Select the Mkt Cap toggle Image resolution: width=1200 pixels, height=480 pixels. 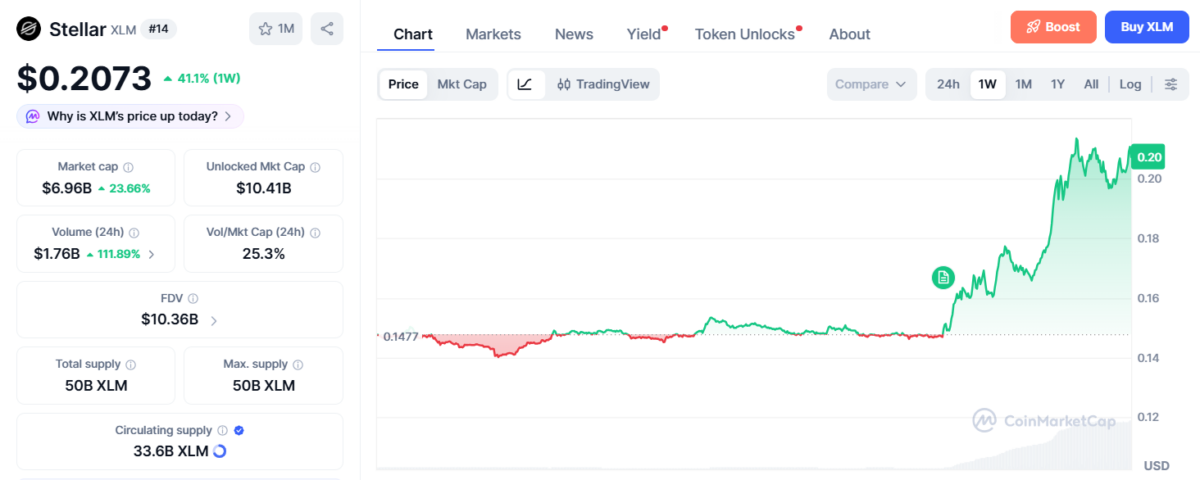coord(462,84)
